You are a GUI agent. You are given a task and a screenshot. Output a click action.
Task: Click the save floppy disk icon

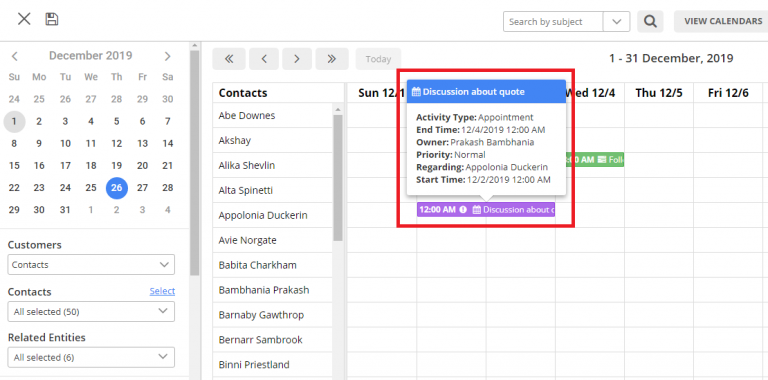(x=51, y=19)
